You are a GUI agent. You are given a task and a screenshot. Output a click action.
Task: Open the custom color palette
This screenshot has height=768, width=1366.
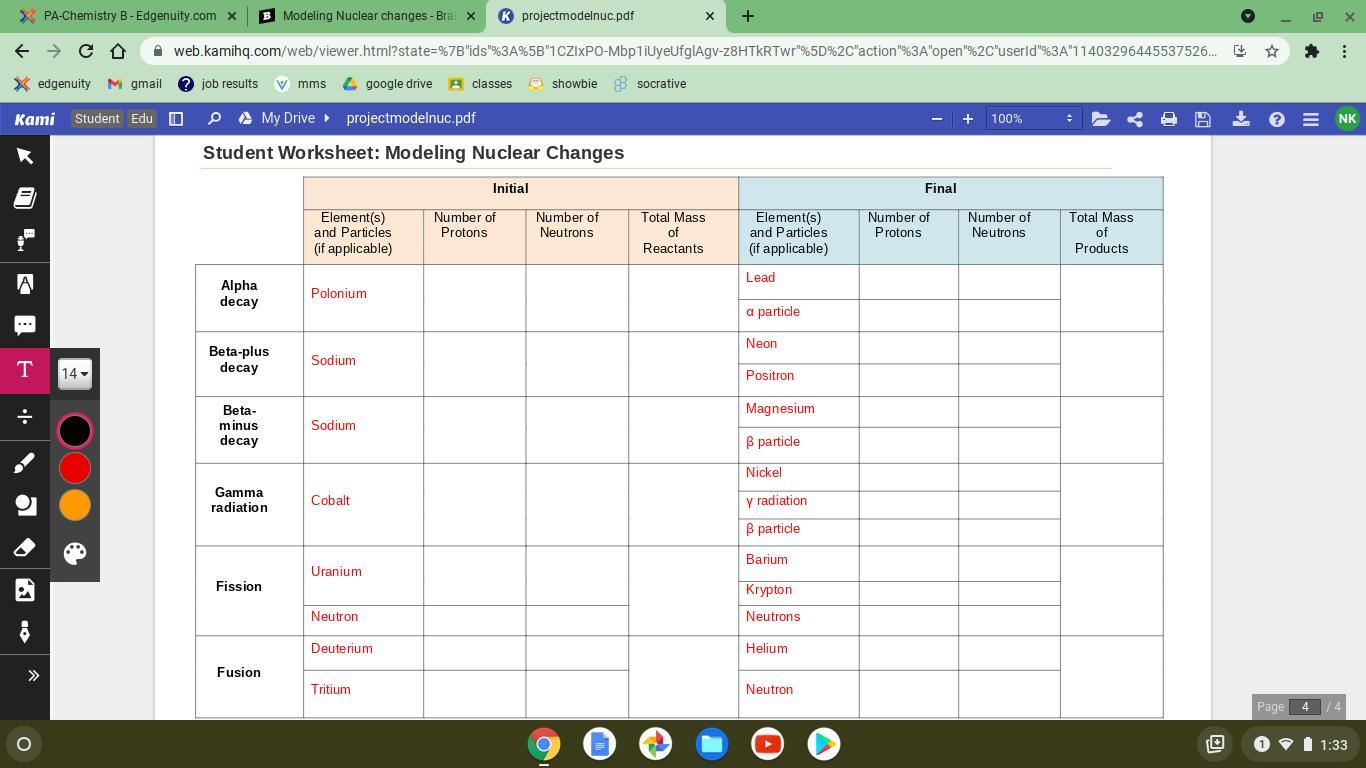(x=75, y=553)
